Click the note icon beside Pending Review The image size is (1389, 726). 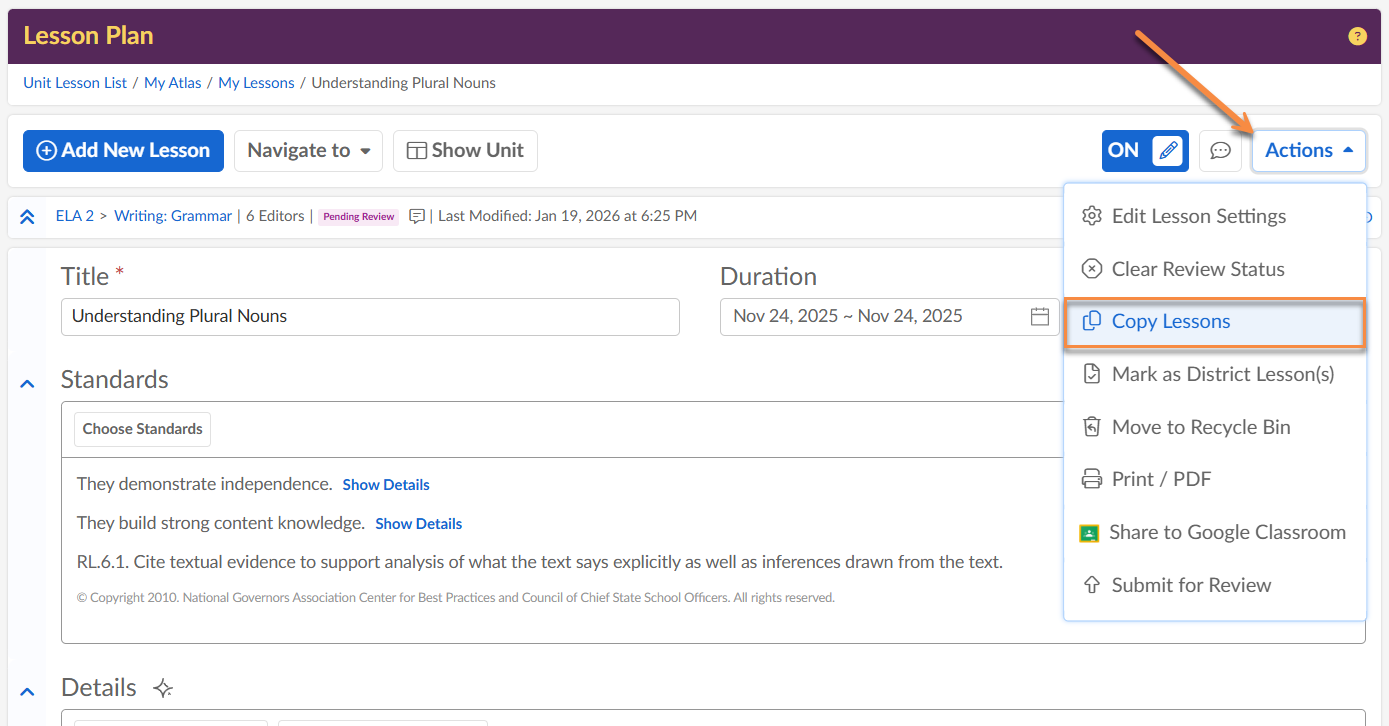tap(417, 216)
